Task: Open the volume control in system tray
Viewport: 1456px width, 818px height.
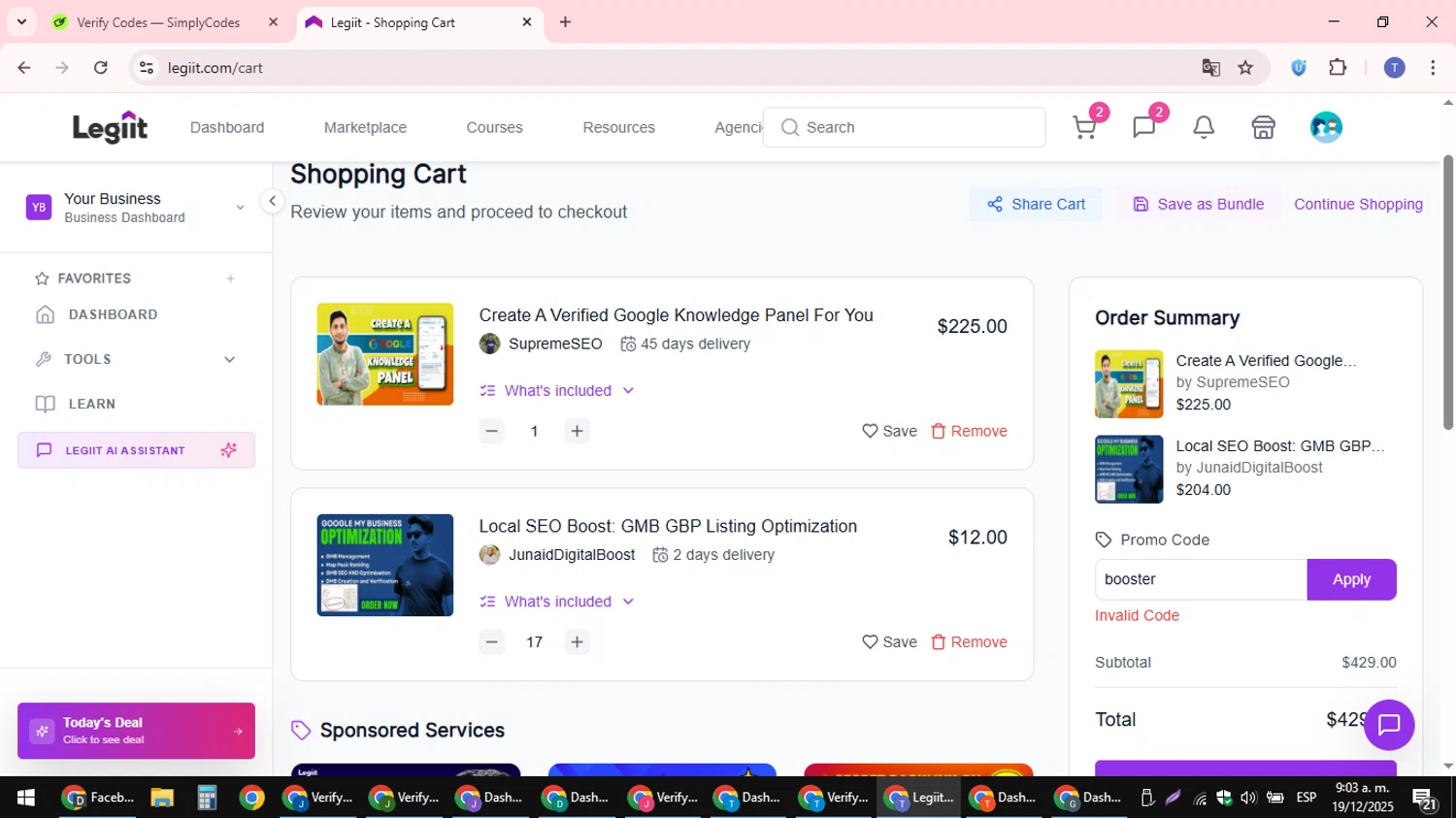Action: pos(1248,798)
